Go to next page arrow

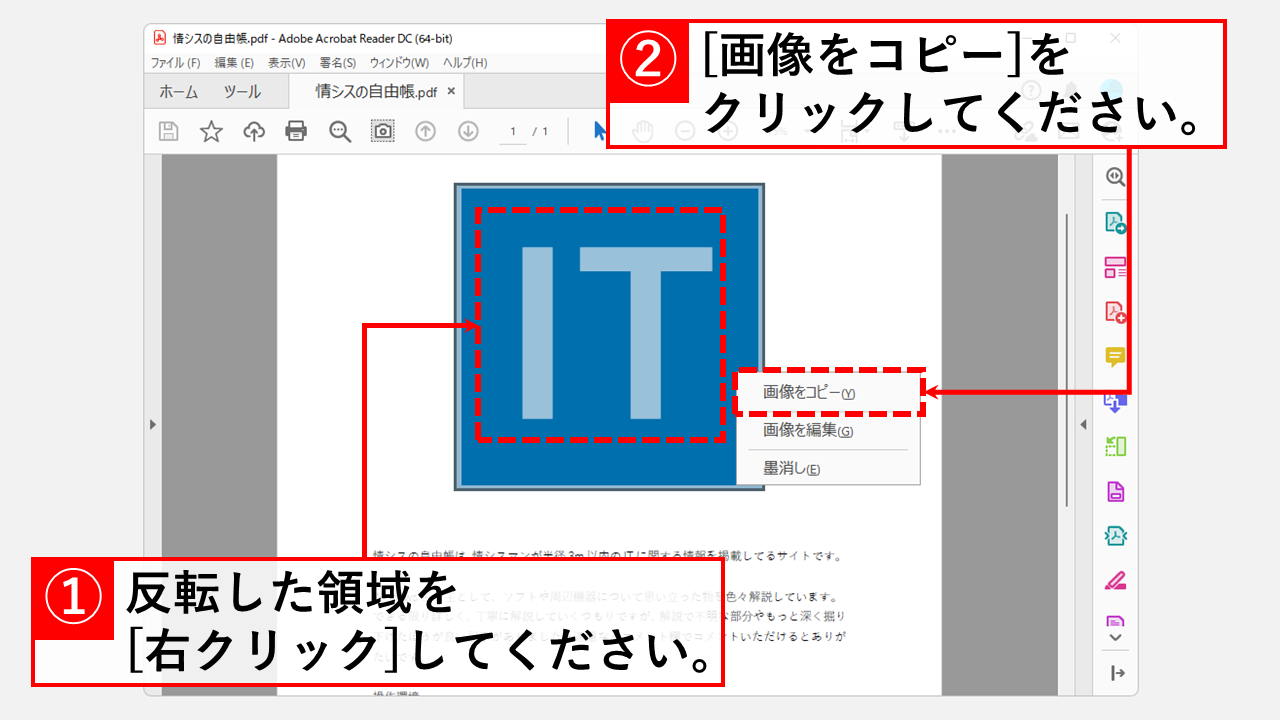(x=468, y=131)
